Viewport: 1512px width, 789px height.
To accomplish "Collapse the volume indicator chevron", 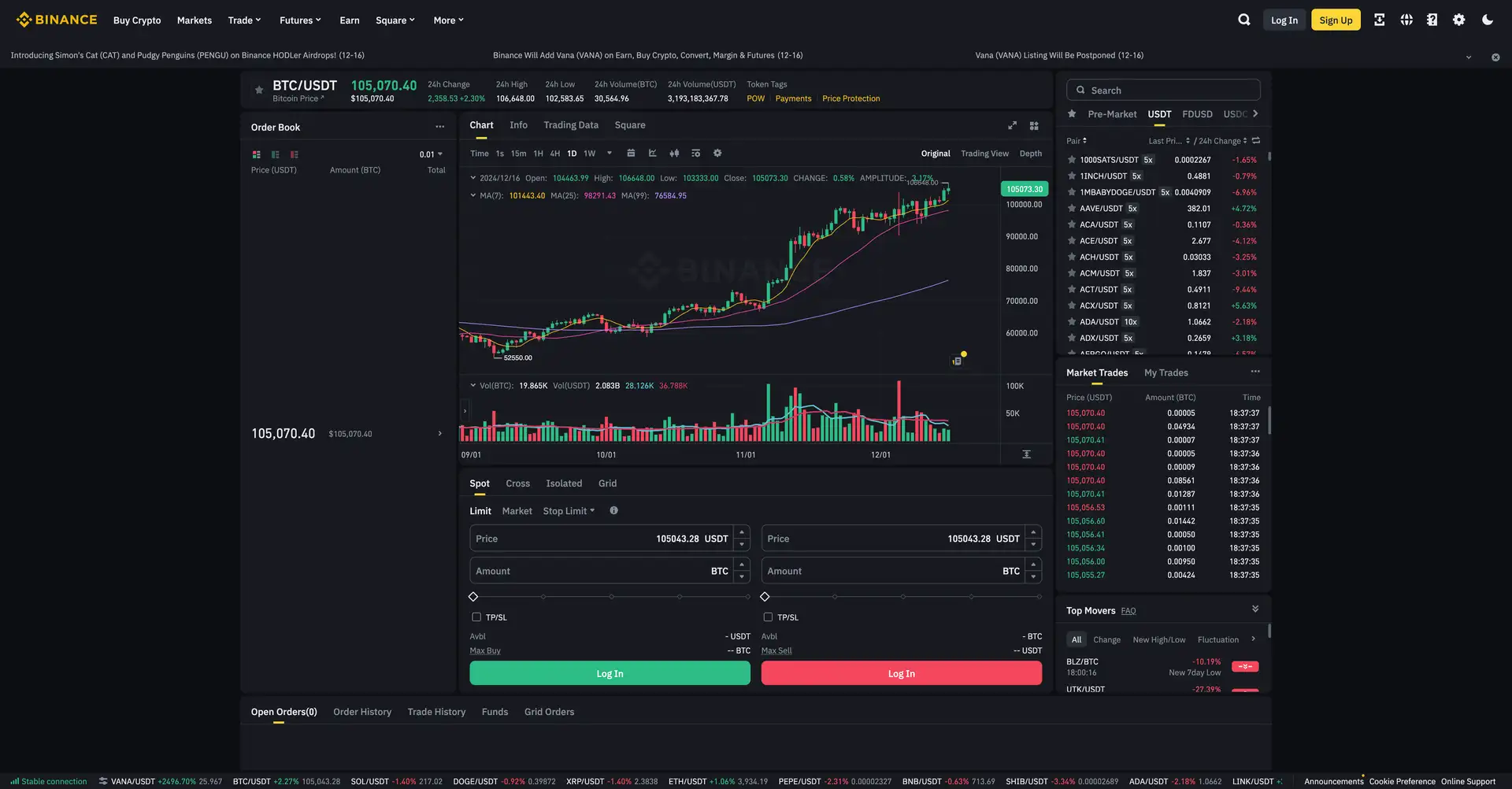I will 473,386.
